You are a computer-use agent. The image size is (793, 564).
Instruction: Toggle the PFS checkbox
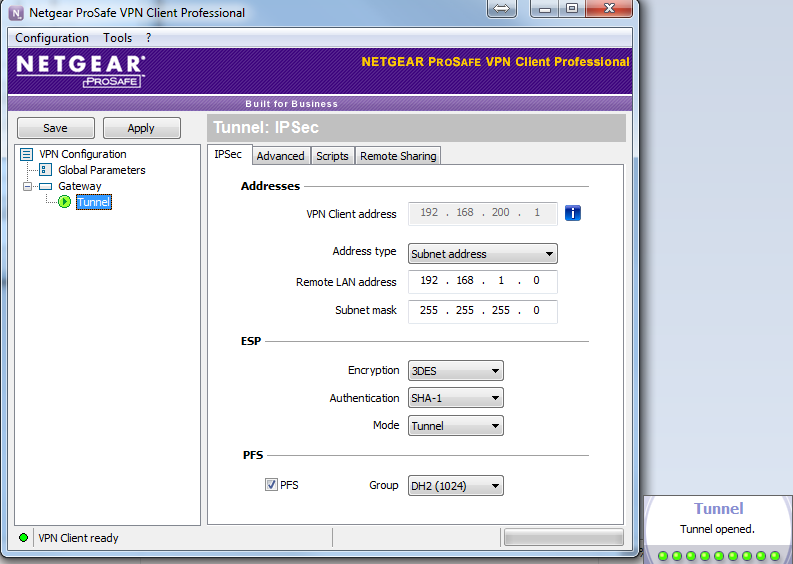point(271,485)
